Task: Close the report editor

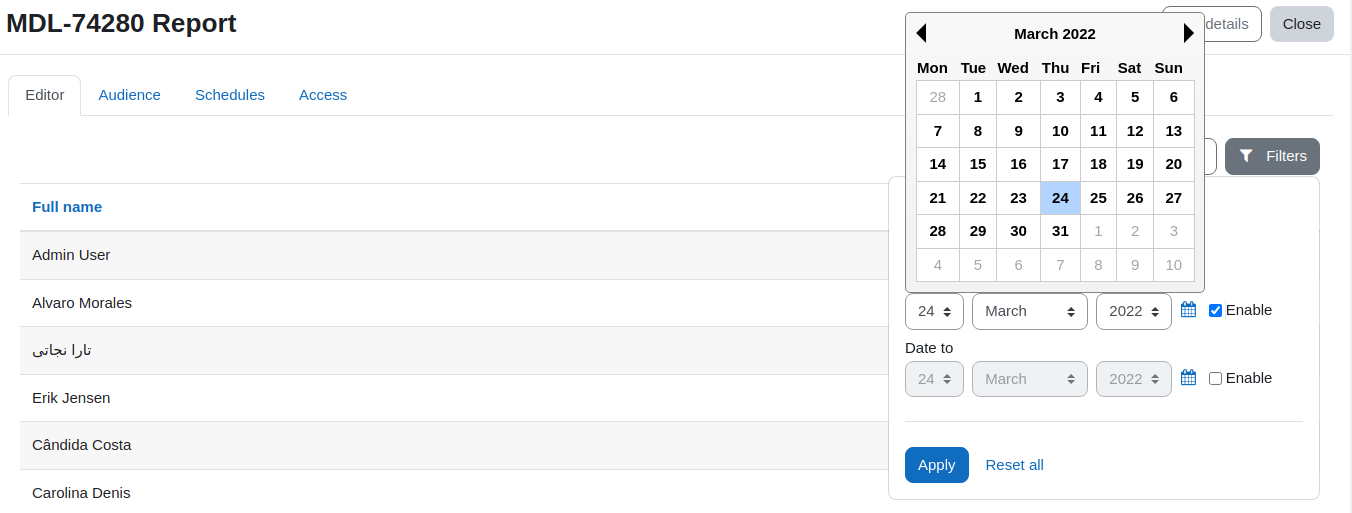Action: (1302, 24)
